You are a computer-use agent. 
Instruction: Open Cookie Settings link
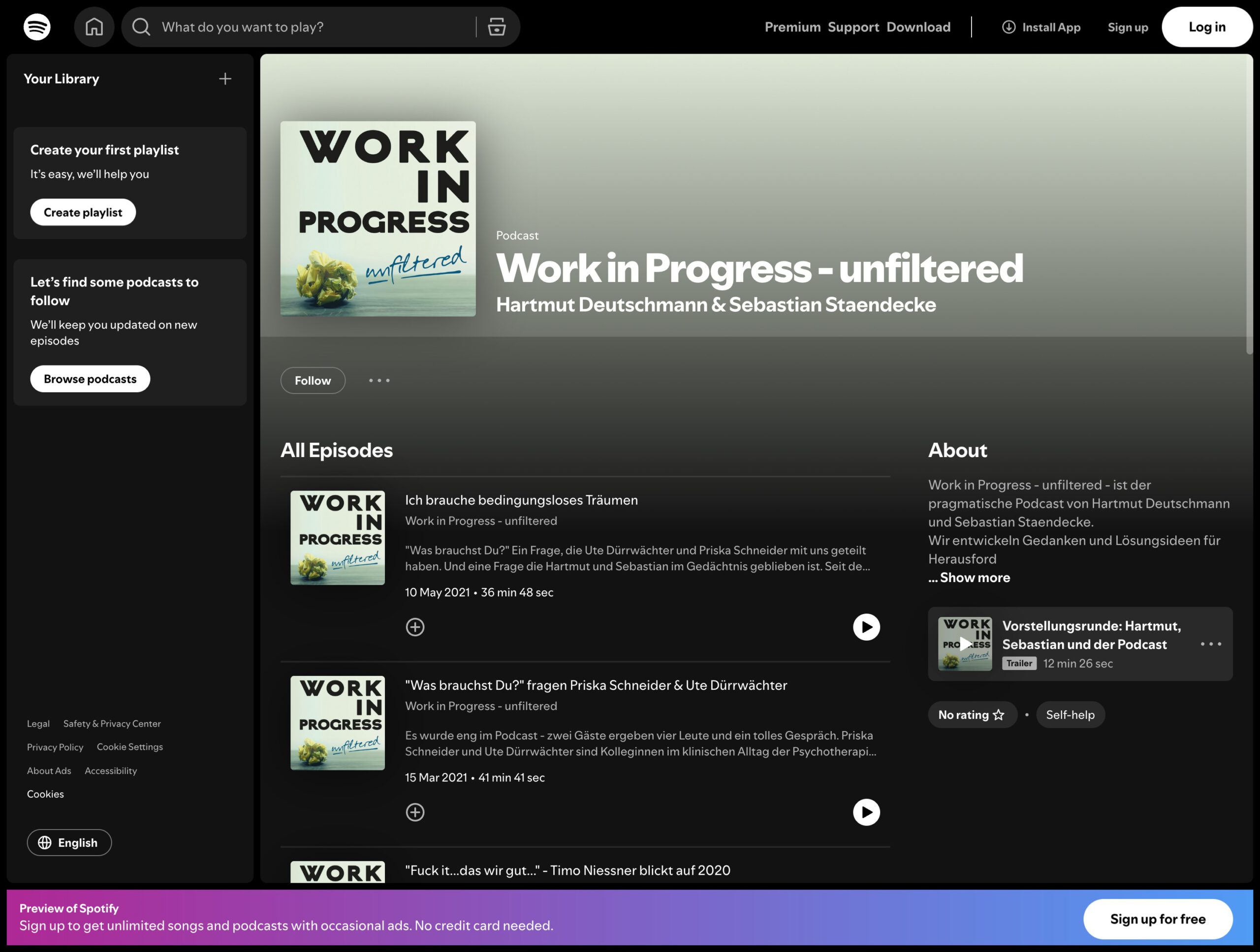pyautogui.click(x=130, y=747)
